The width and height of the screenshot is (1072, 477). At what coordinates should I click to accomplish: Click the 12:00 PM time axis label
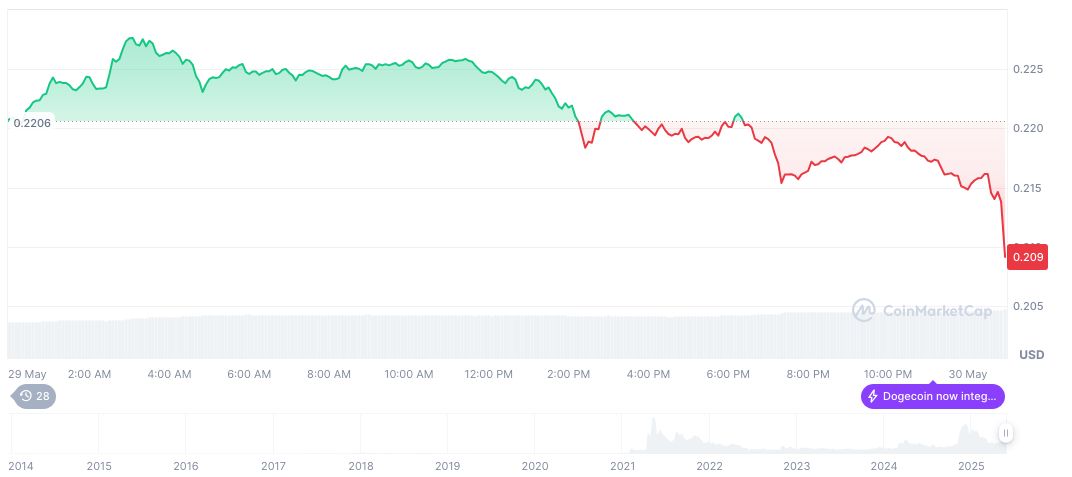489,374
